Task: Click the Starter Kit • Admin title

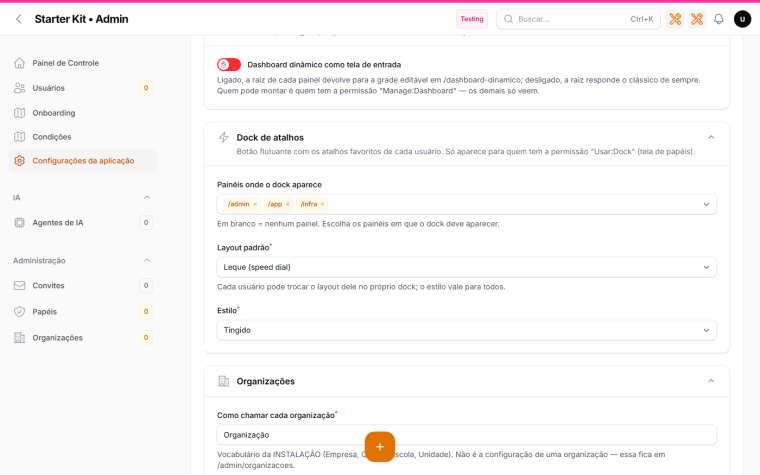Action: [x=81, y=19]
